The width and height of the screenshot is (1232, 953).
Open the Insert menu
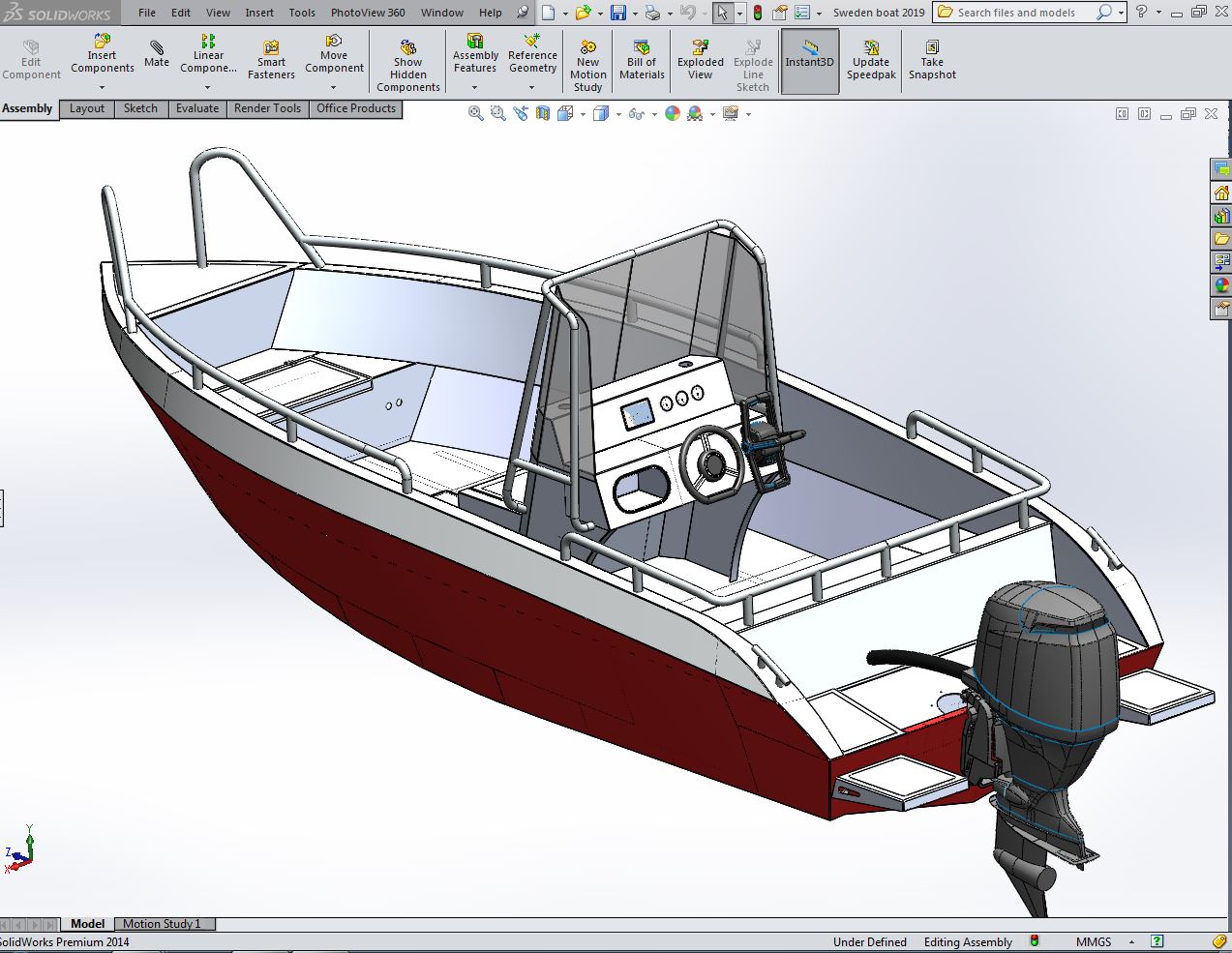point(259,13)
